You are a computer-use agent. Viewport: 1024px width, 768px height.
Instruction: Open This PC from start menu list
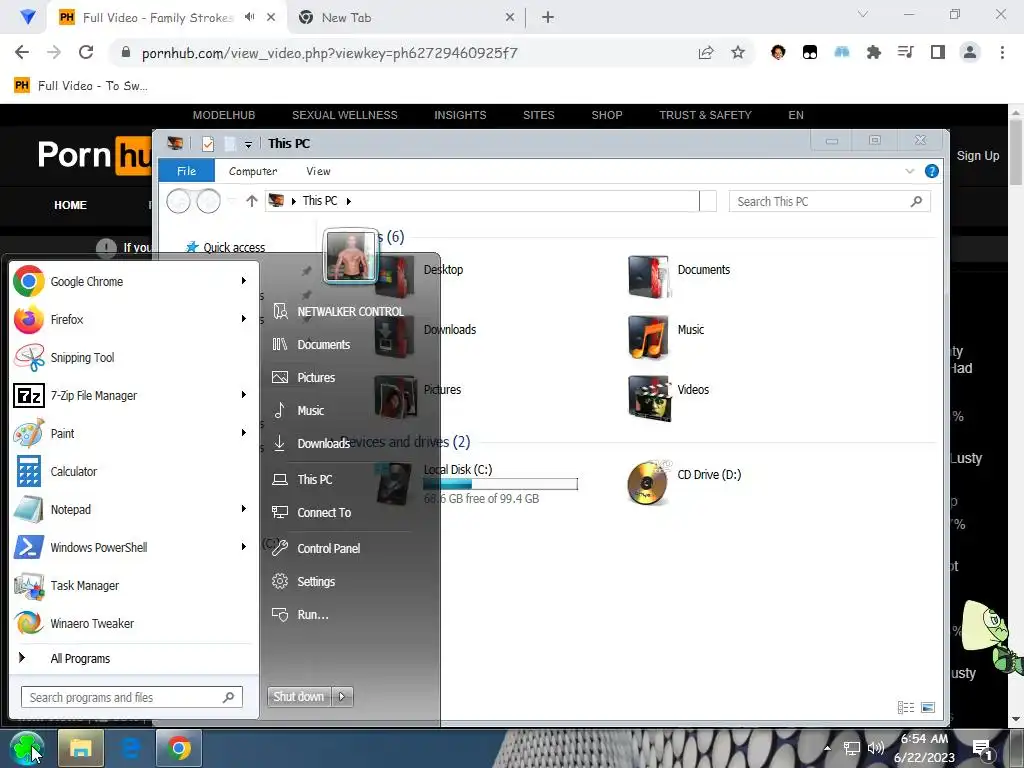(x=315, y=479)
